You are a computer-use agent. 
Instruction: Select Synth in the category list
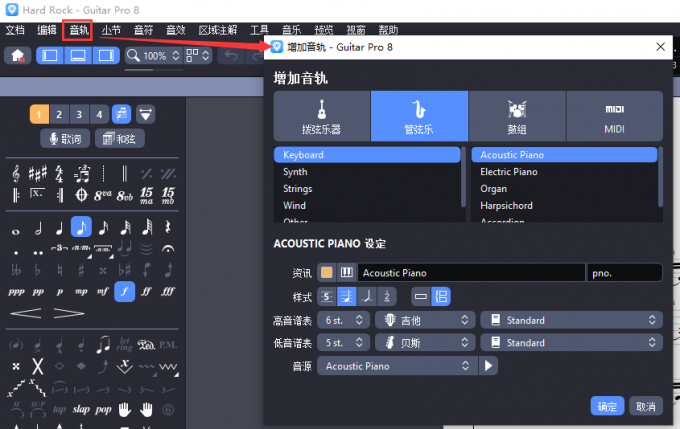[367, 172]
